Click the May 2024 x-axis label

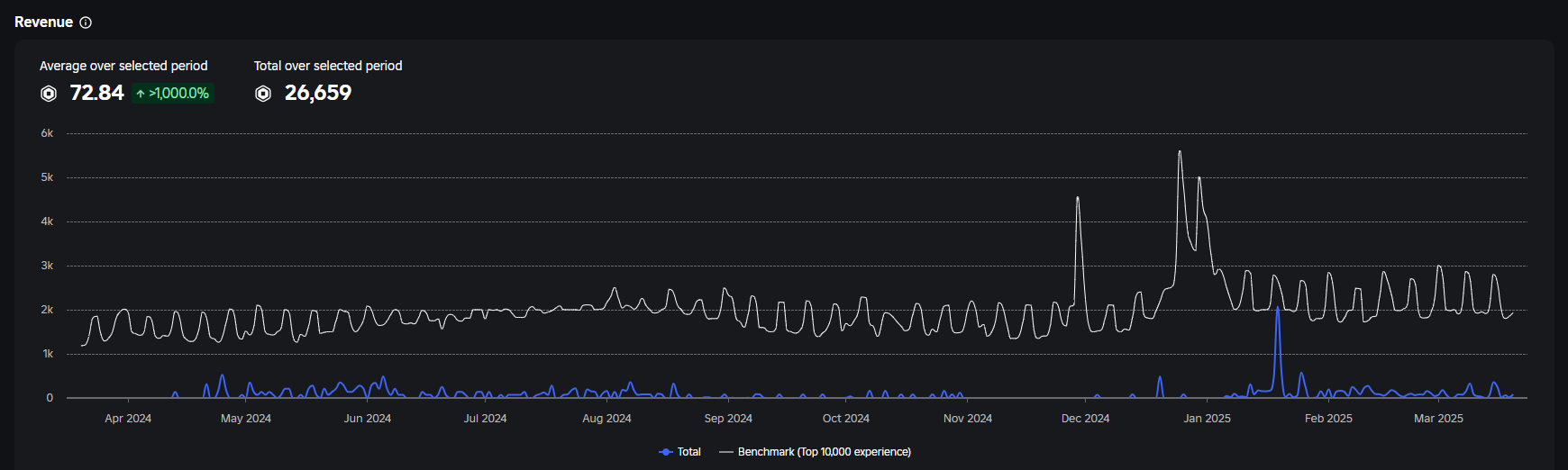[x=246, y=419]
